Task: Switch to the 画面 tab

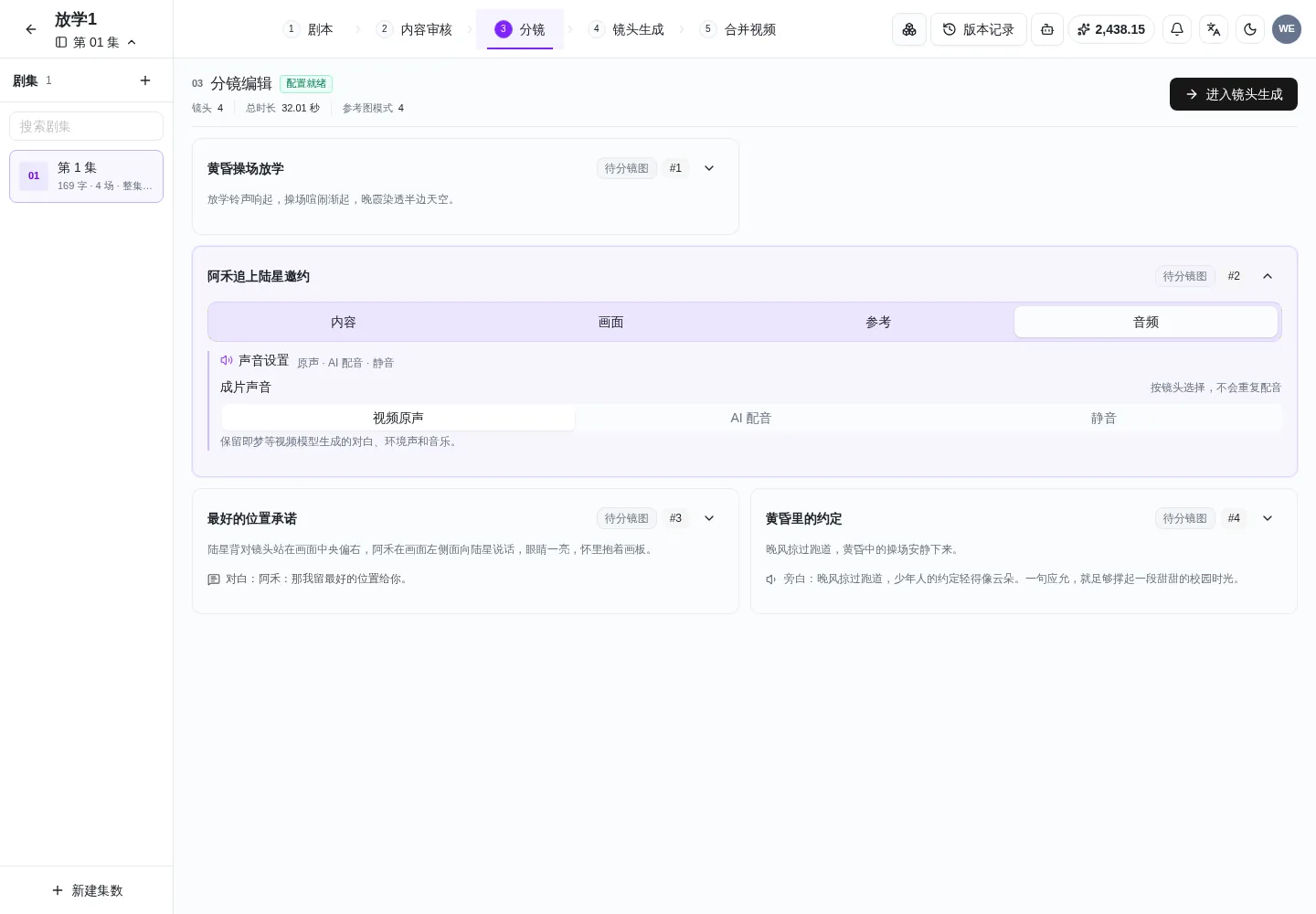Action: 611,322
